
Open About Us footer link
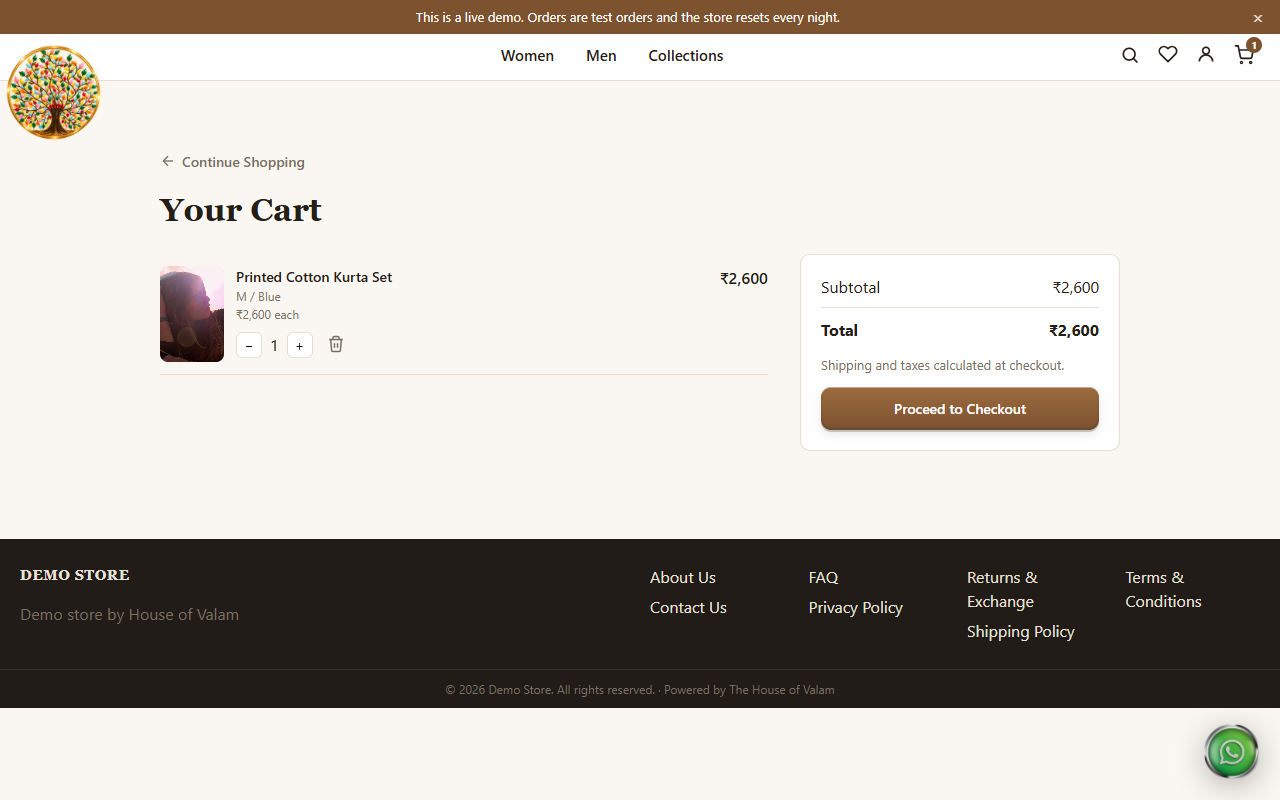683,577
